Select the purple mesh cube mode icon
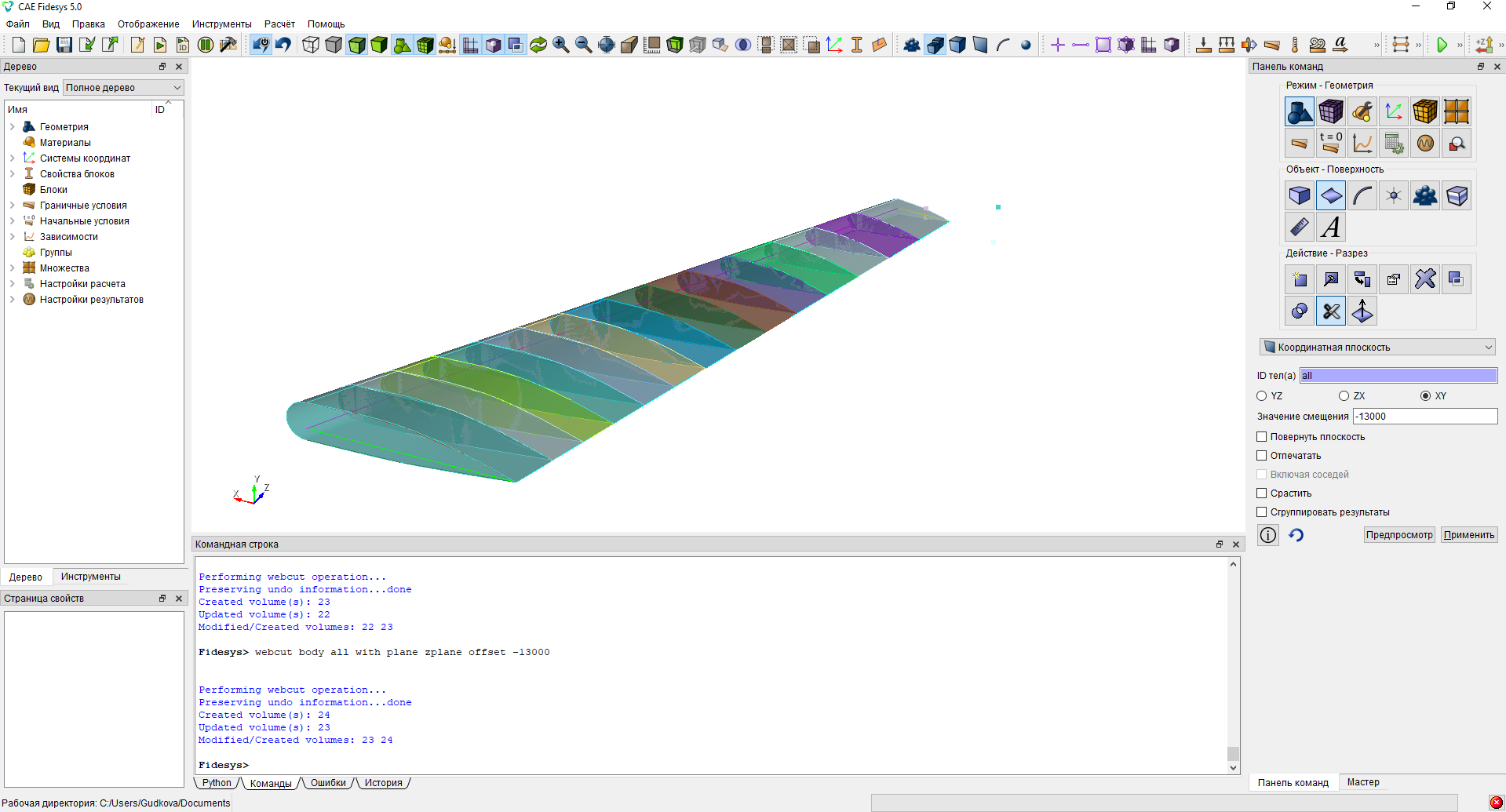Screen dimensions: 1506x812 [x=1331, y=111]
